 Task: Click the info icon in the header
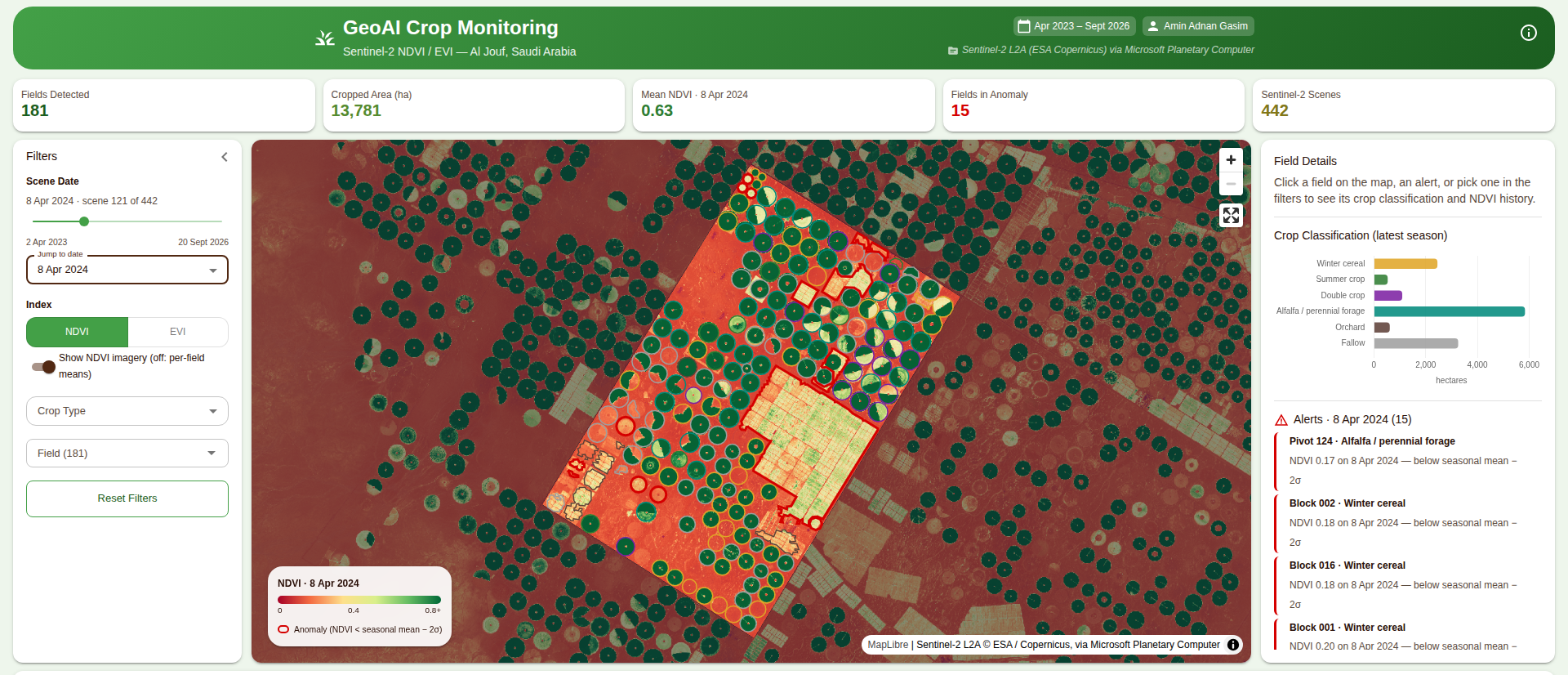(x=1529, y=33)
